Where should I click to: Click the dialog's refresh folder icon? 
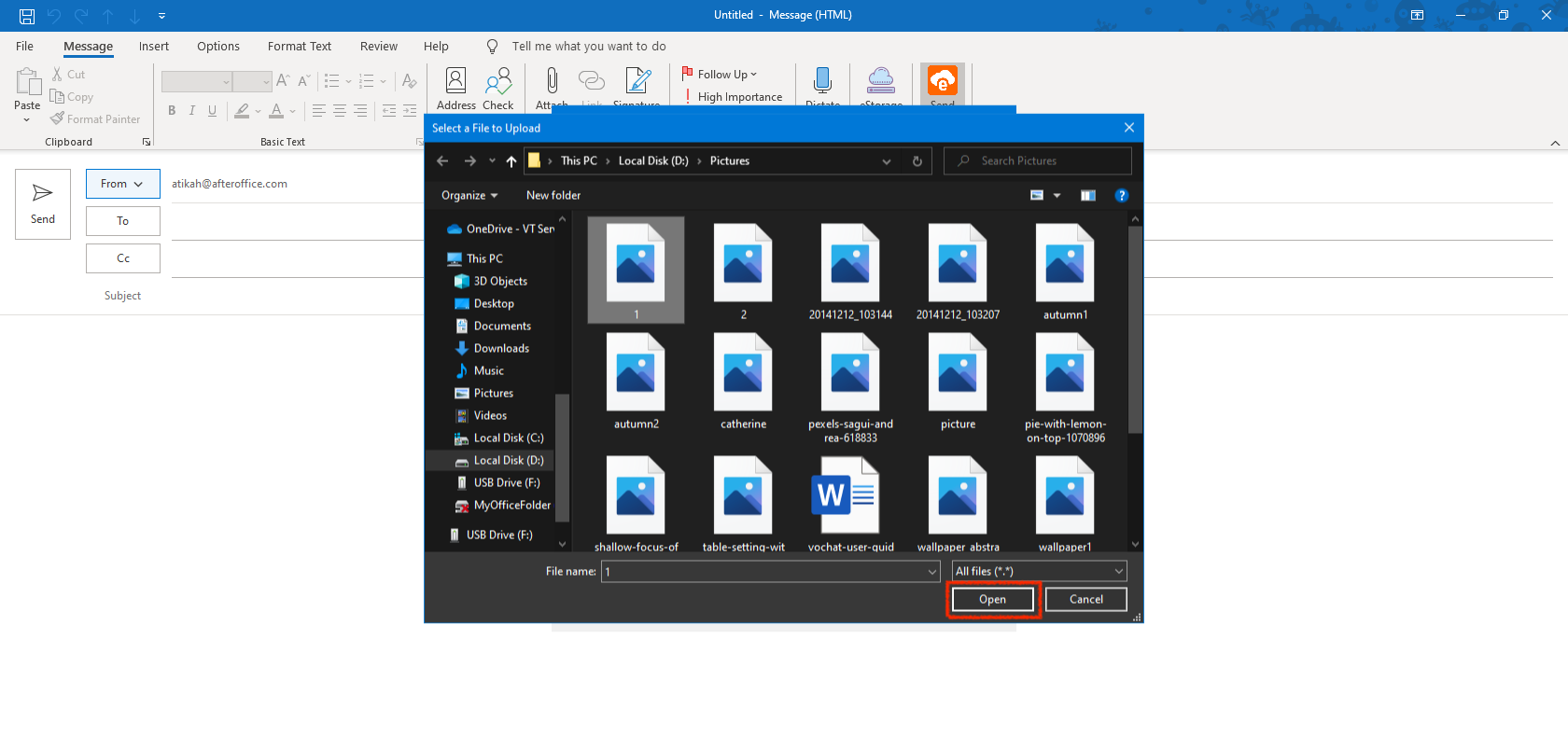[917, 161]
